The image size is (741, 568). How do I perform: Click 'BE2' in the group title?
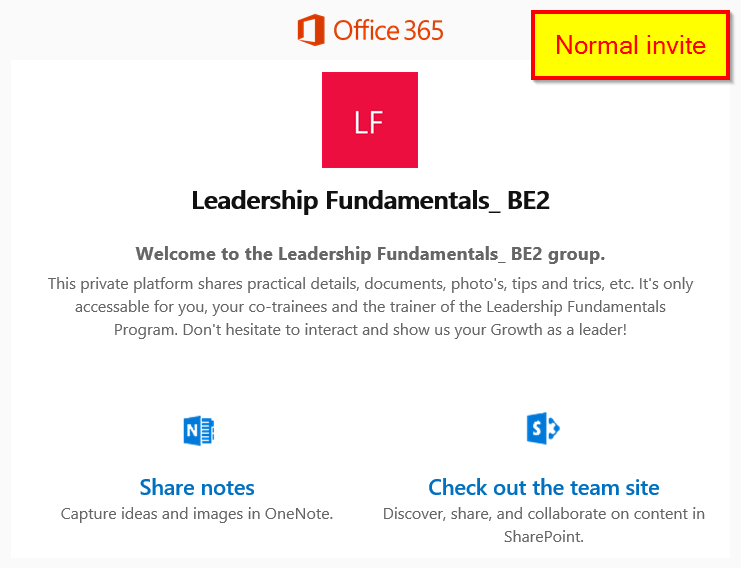point(528,200)
